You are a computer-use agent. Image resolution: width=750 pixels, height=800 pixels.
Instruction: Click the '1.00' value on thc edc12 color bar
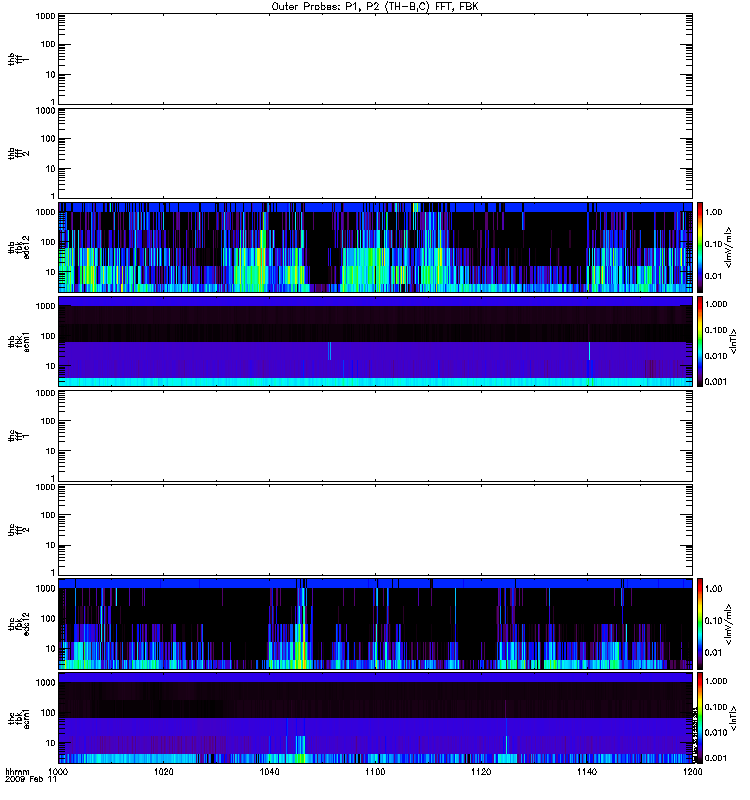713,589
